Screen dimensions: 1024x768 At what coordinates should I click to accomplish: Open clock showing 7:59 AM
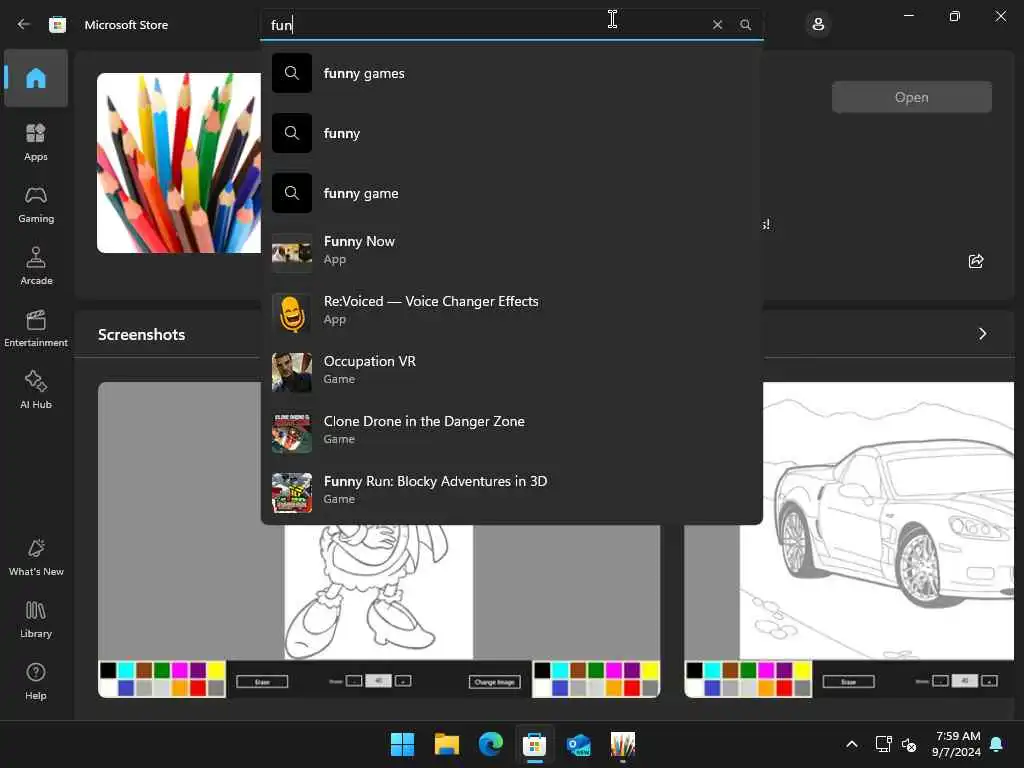click(957, 744)
